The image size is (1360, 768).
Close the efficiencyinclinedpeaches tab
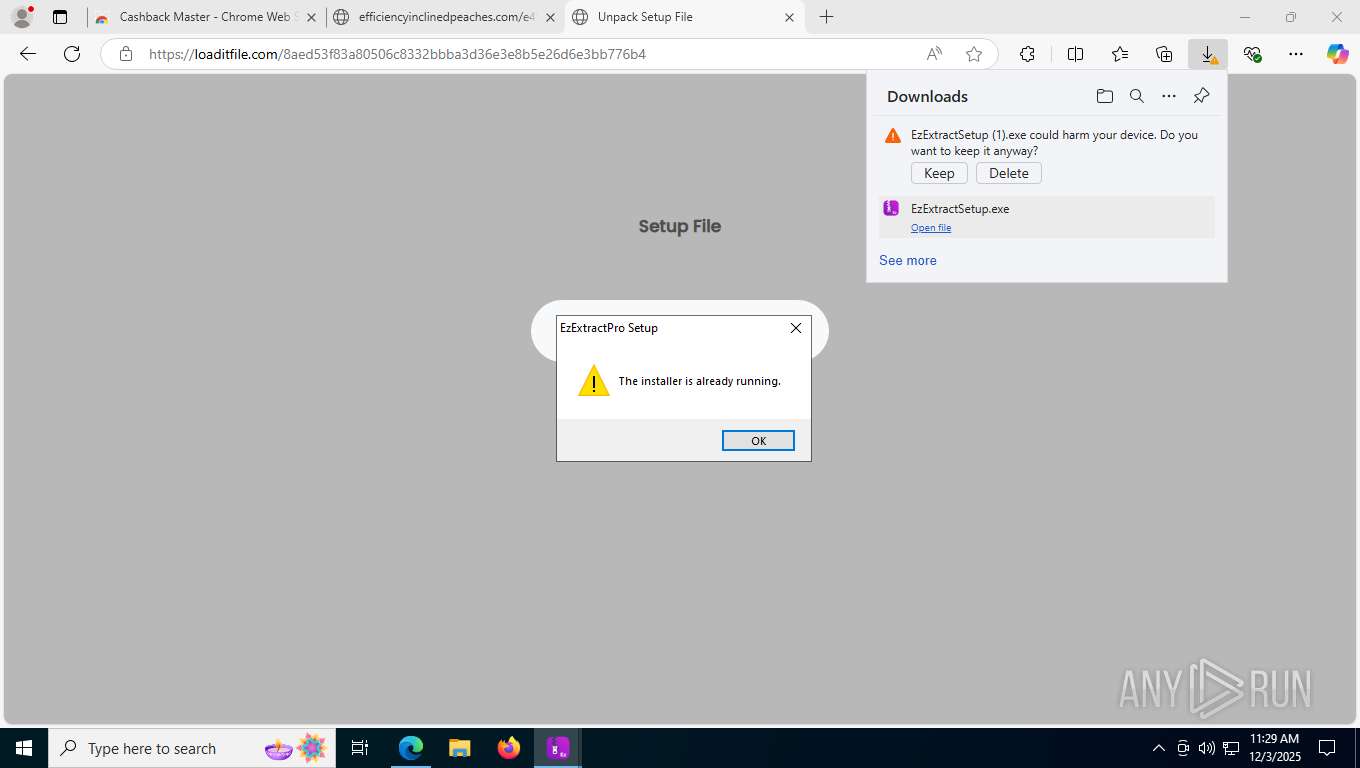coord(550,17)
